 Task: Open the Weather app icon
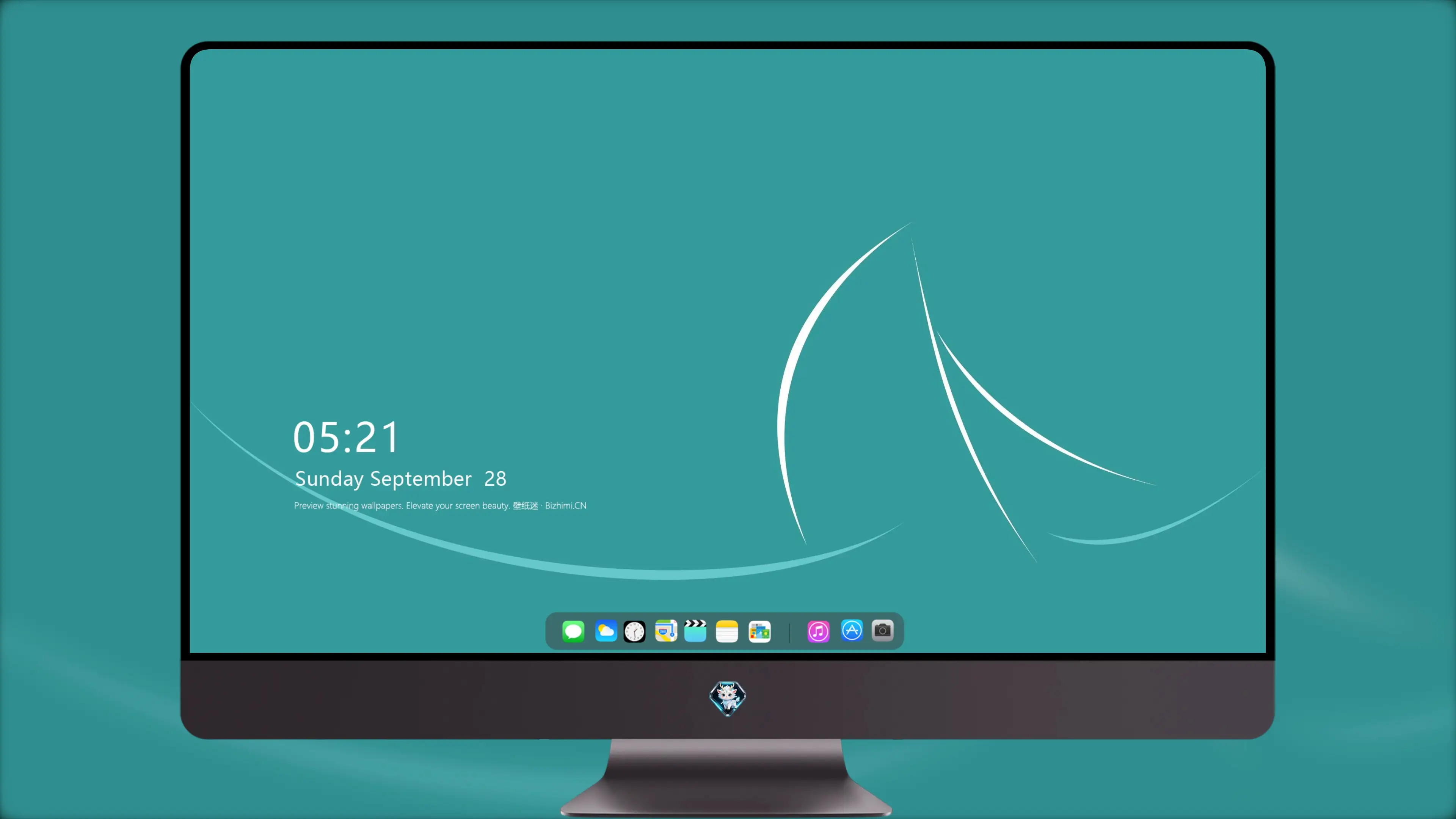coord(606,631)
